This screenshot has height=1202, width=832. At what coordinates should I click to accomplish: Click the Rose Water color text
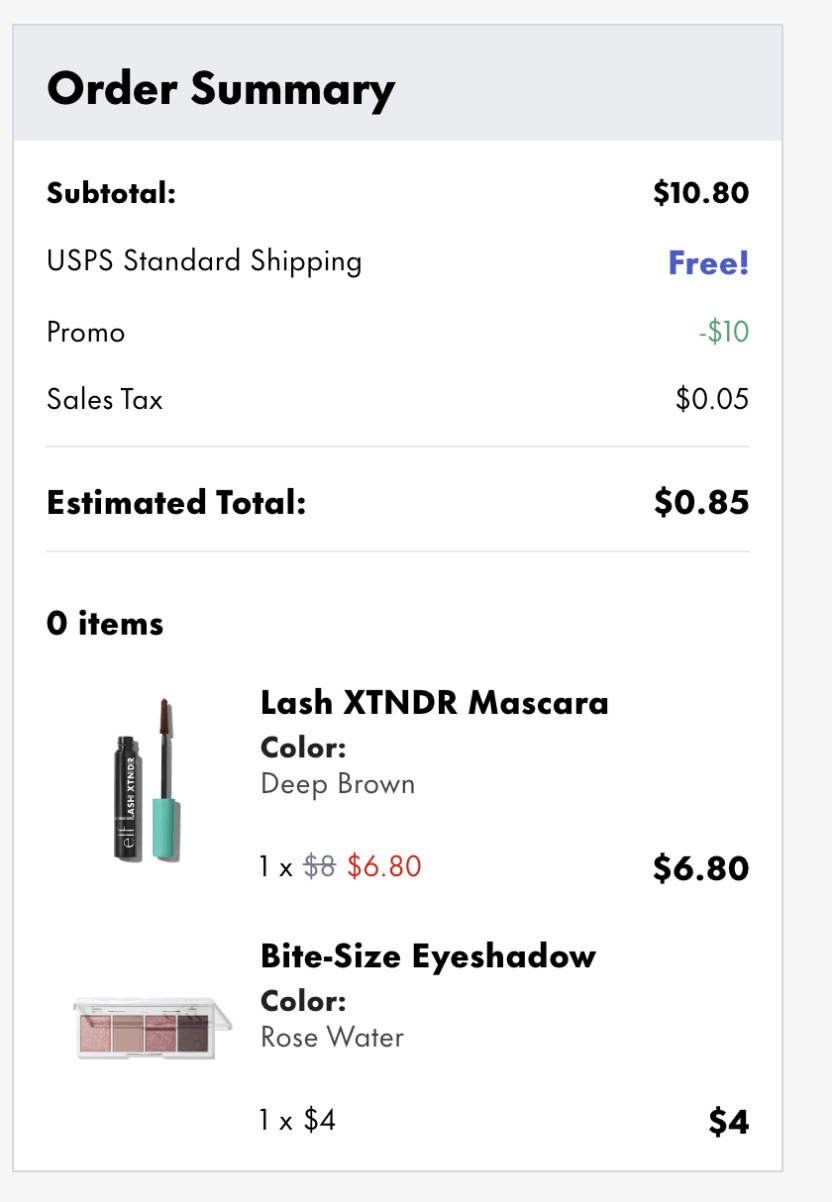(332, 1037)
